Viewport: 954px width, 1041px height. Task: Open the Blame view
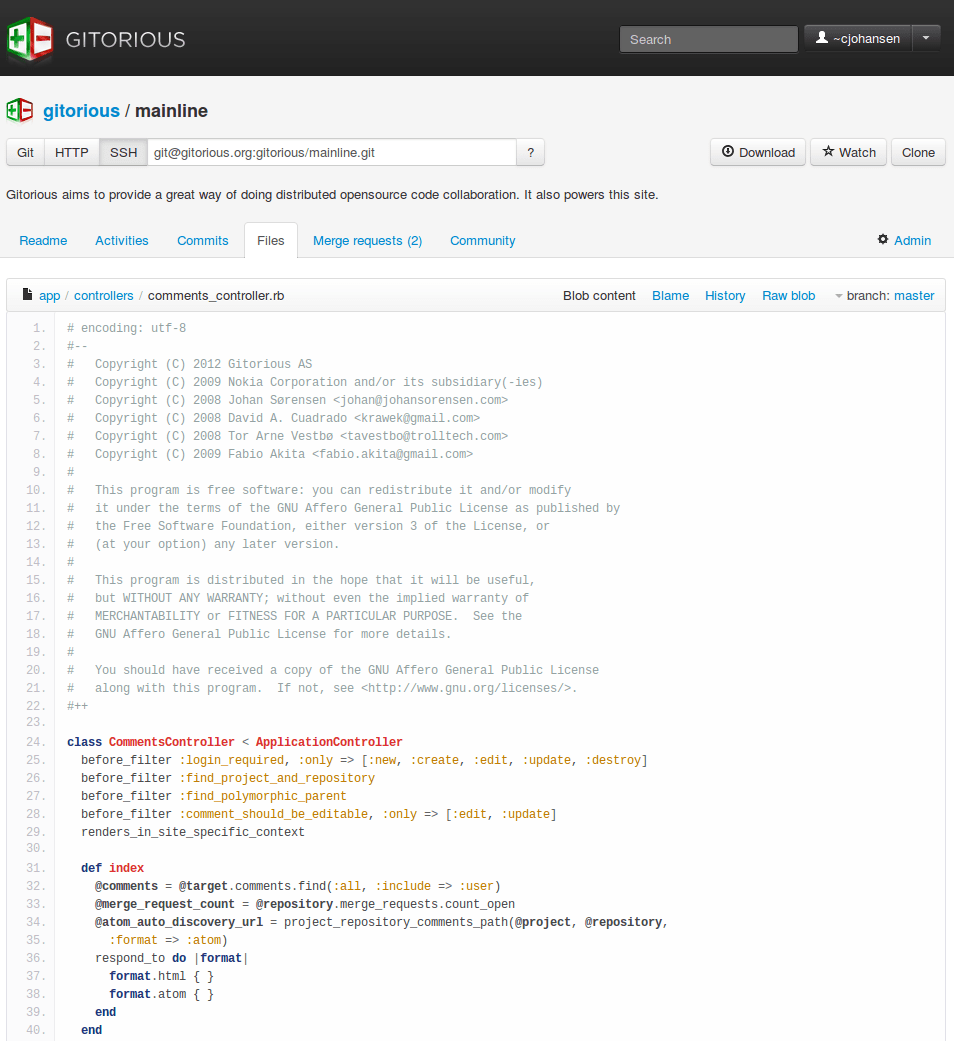(x=671, y=295)
